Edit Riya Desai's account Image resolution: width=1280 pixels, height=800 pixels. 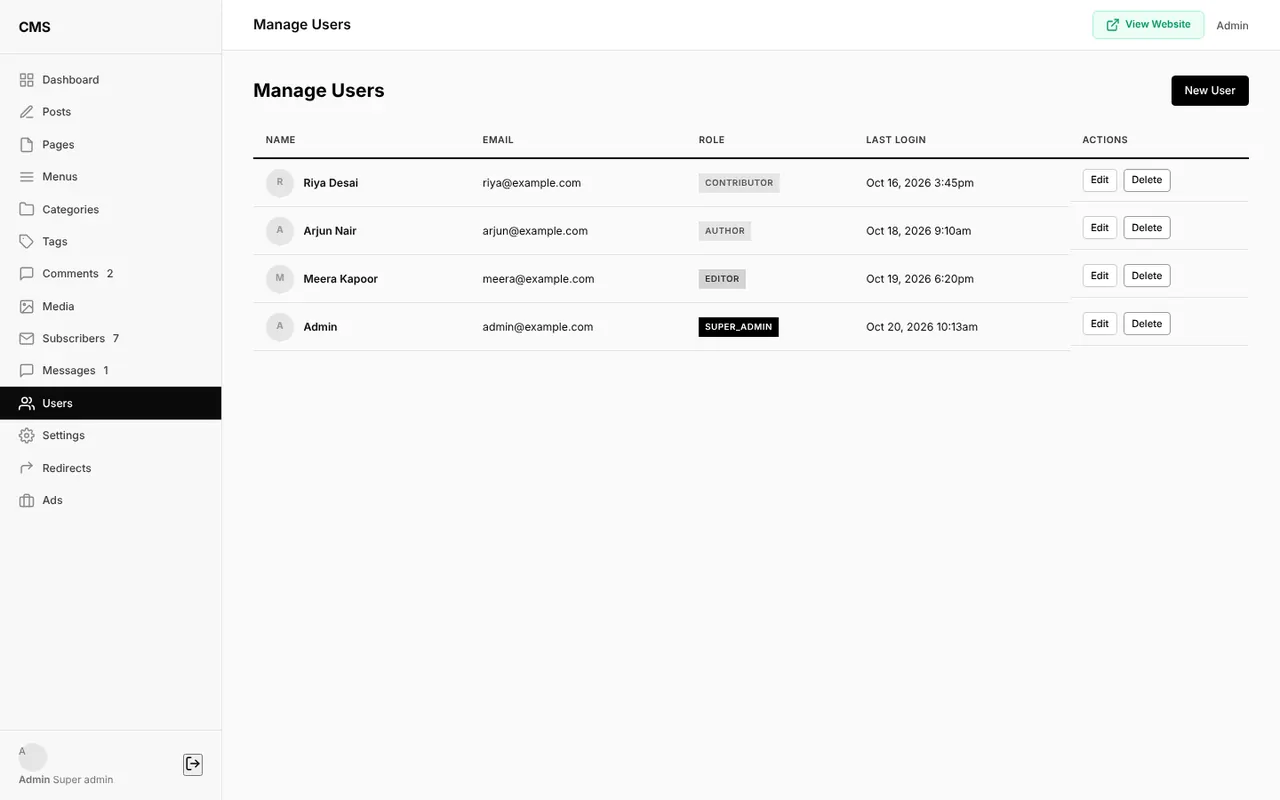(1100, 180)
